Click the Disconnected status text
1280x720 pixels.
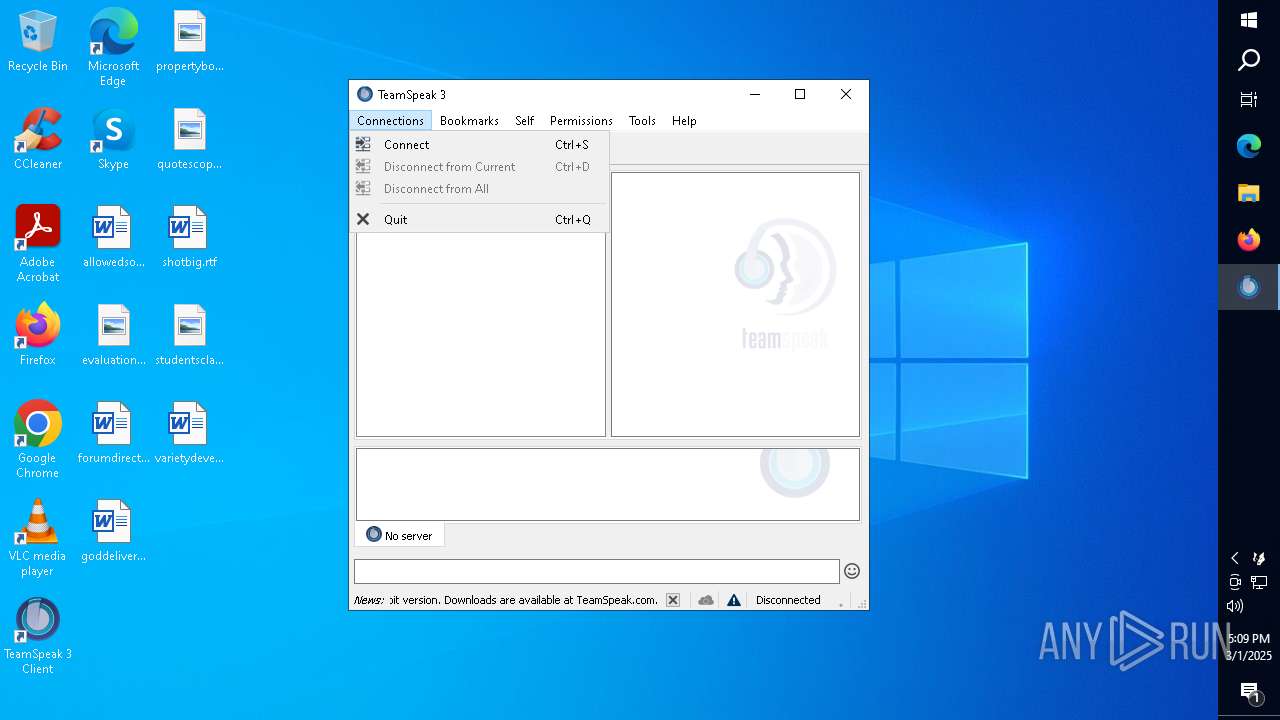coord(788,600)
